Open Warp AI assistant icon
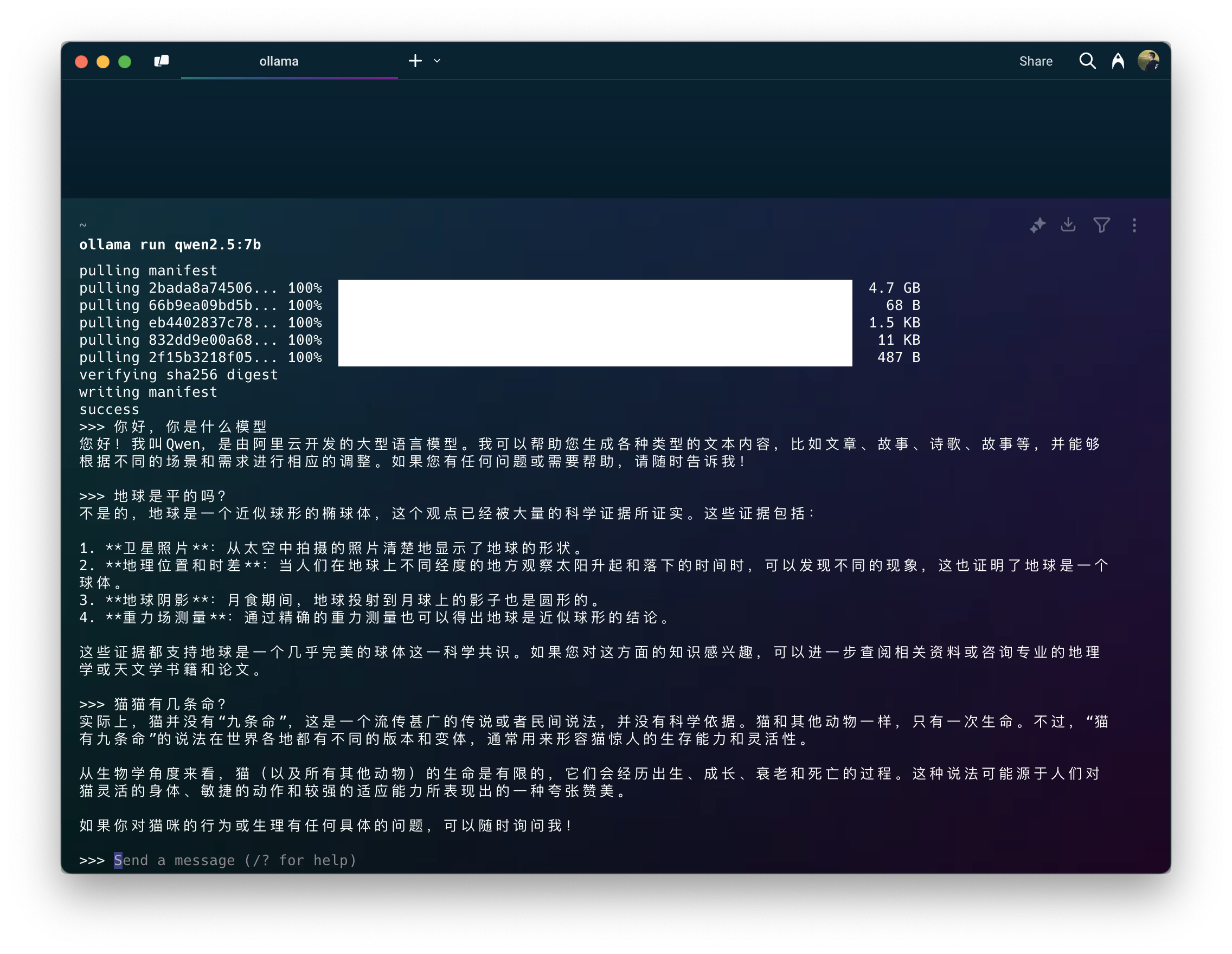1232x954 pixels. click(1118, 61)
